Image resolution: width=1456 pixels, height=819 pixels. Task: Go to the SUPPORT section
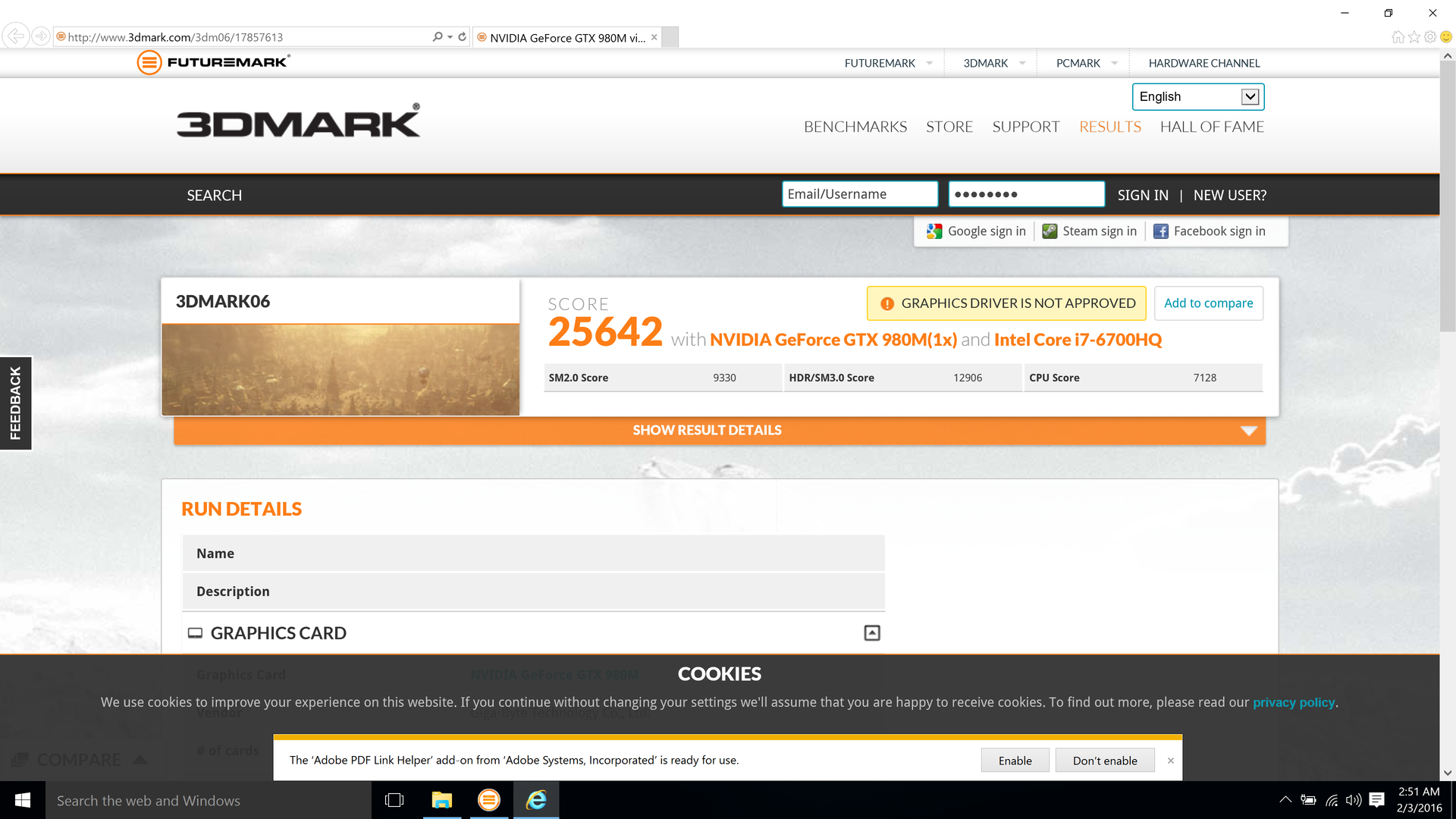point(1025,127)
